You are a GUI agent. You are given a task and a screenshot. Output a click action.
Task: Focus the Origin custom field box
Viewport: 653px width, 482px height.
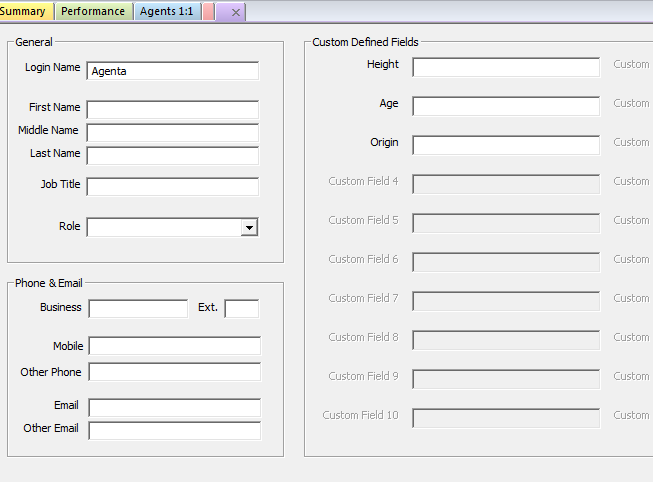coord(506,145)
